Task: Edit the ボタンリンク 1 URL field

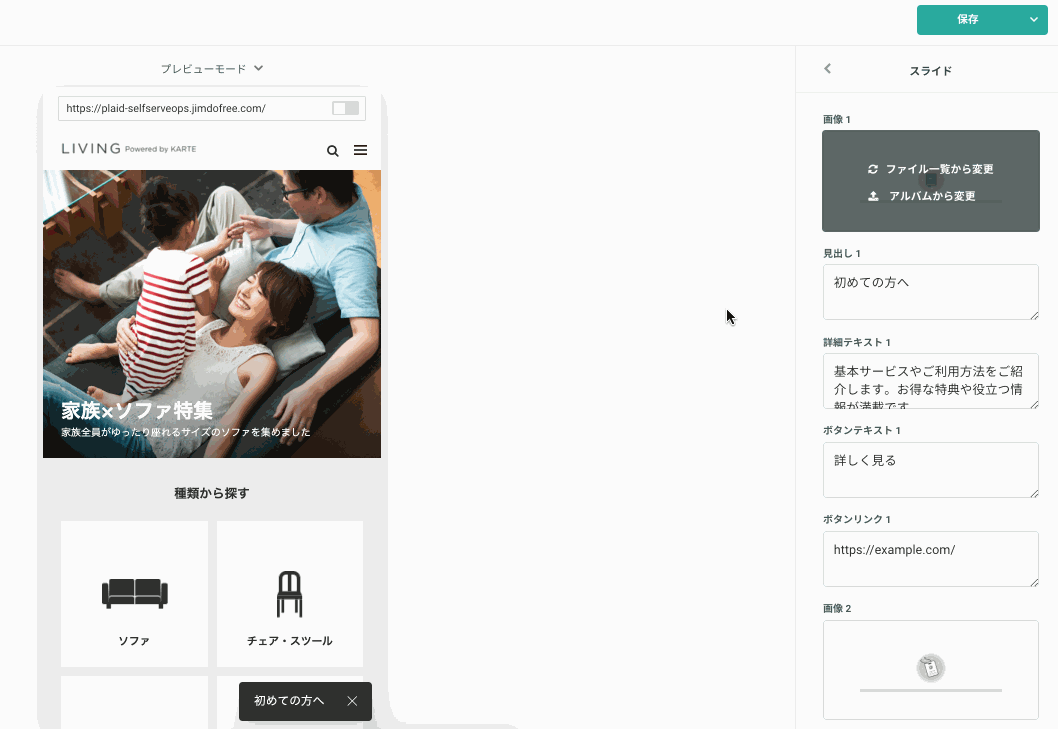Action: click(930, 559)
